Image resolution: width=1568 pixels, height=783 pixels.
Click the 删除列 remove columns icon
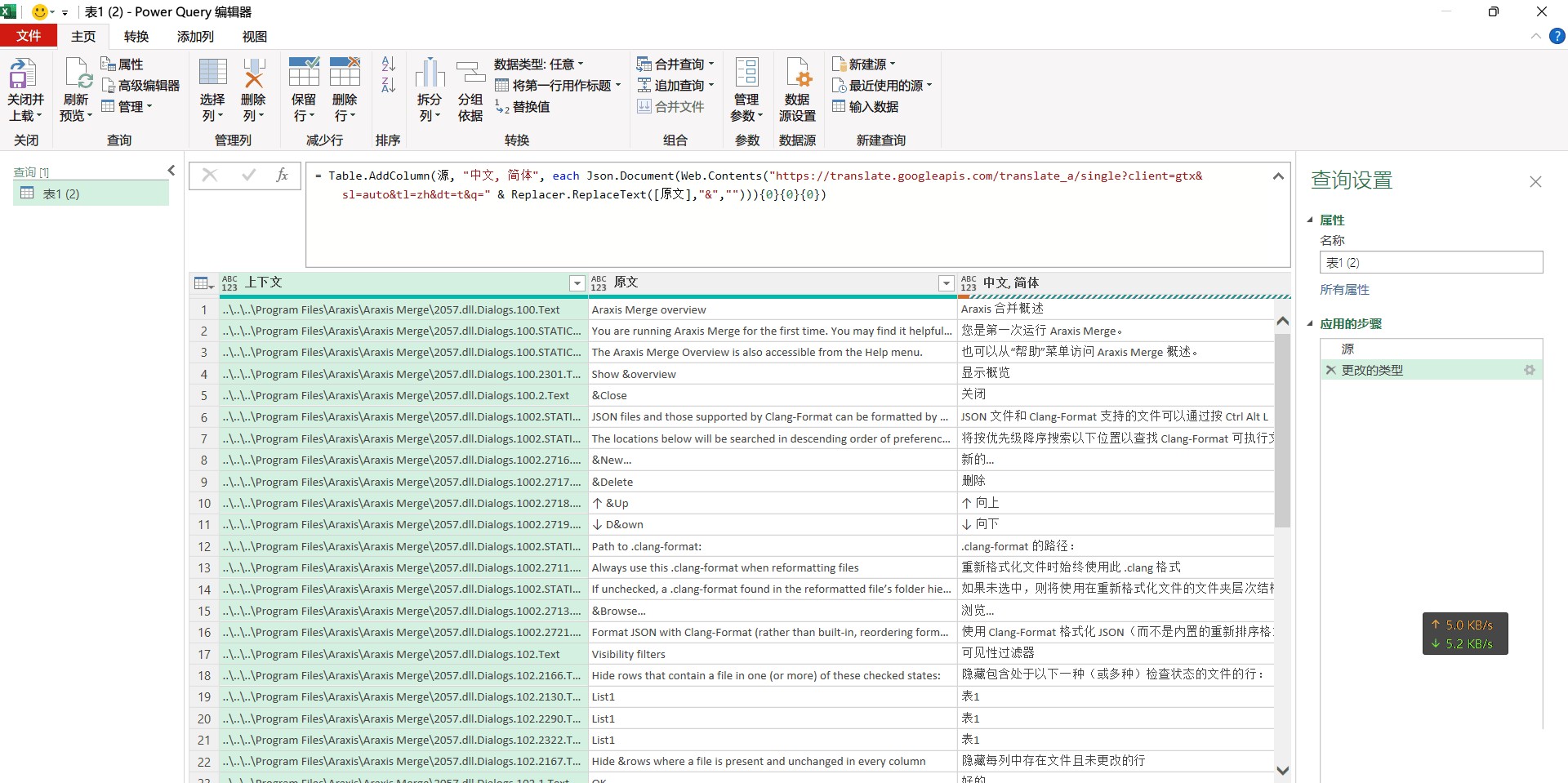[x=254, y=73]
